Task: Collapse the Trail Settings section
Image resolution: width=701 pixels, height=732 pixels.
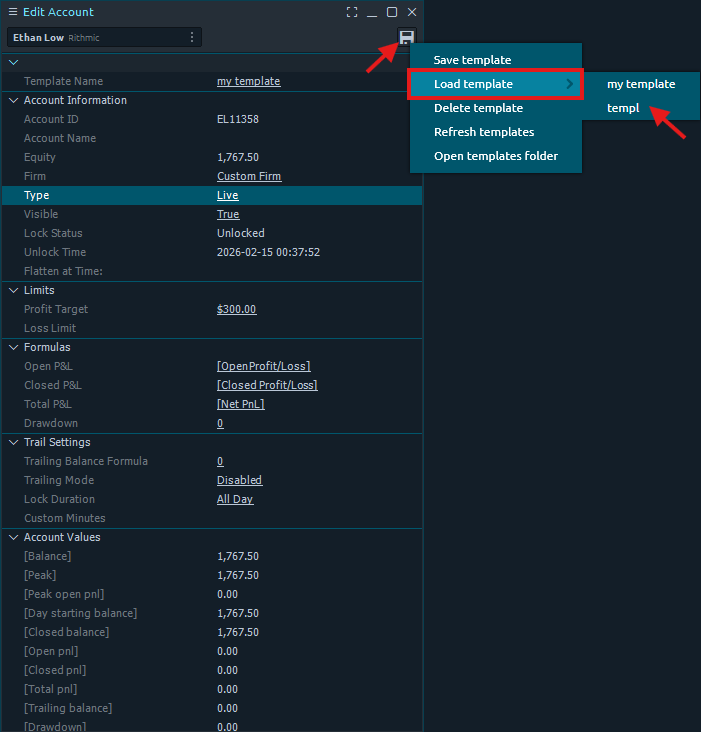Action: 13,442
